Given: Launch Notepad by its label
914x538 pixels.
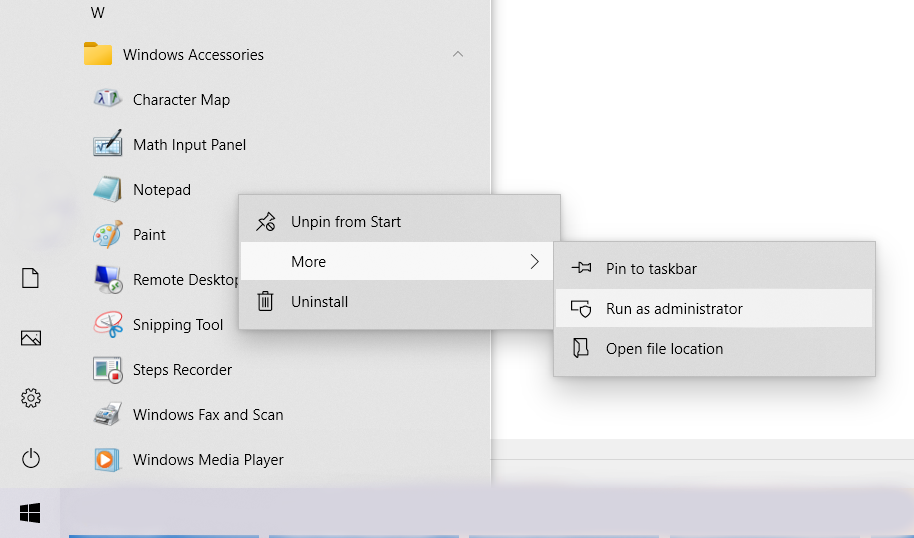Looking at the screenshot, I should click(161, 189).
